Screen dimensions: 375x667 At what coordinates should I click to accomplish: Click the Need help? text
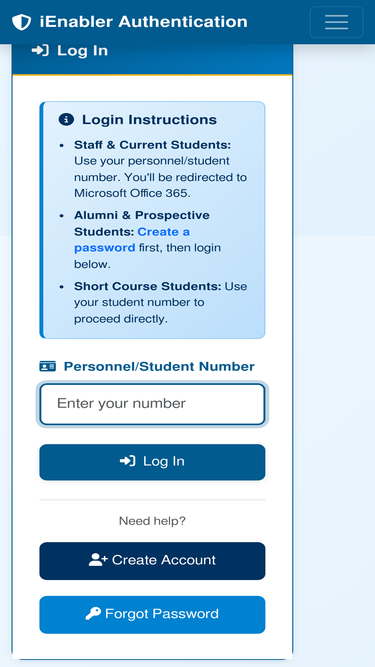(x=152, y=521)
